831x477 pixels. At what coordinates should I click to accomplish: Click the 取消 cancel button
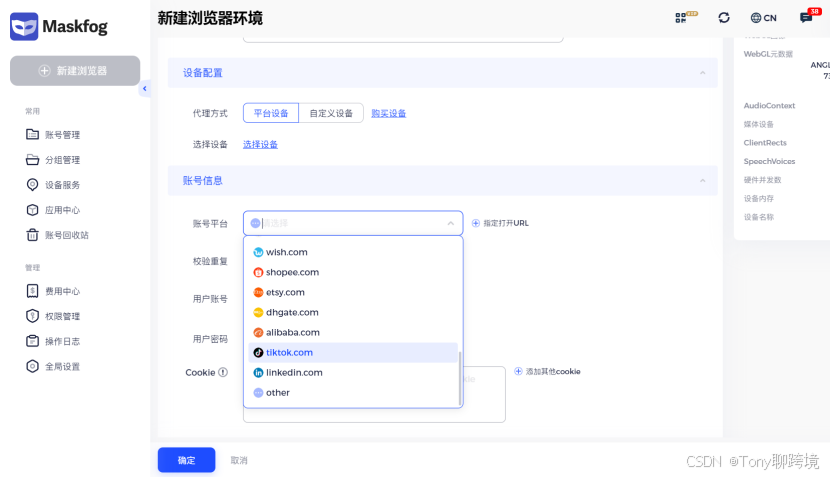pyautogui.click(x=239, y=461)
